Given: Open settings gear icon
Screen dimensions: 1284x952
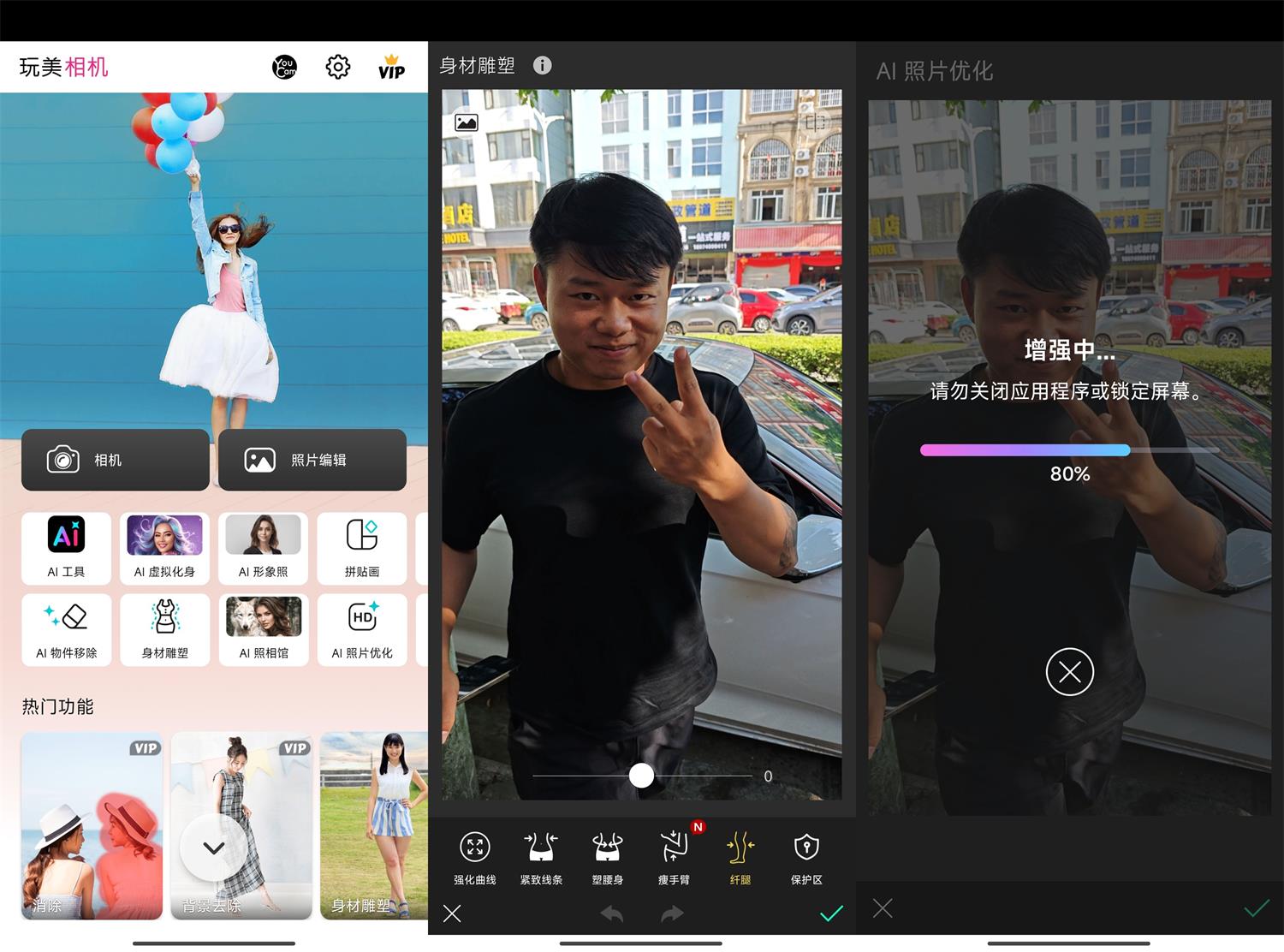Looking at the screenshot, I should pyautogui.click(x=338, y=67).
